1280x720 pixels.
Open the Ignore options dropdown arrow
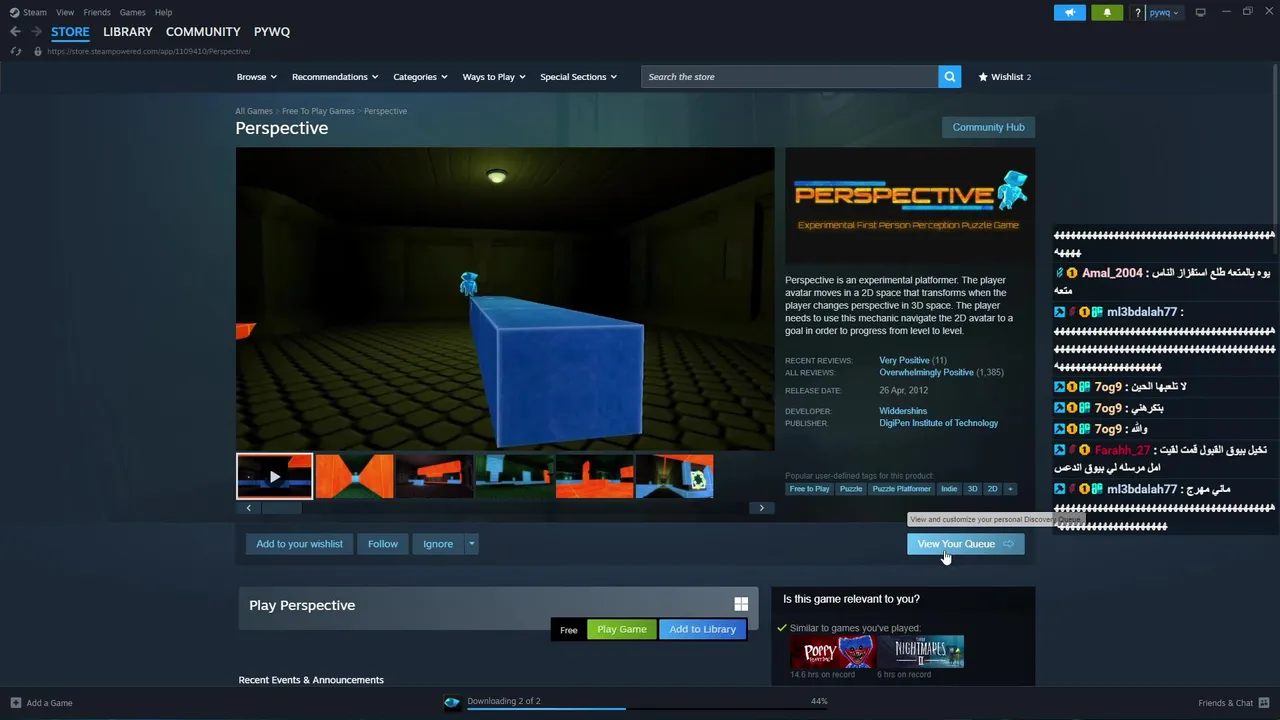[x=471, y=544]
